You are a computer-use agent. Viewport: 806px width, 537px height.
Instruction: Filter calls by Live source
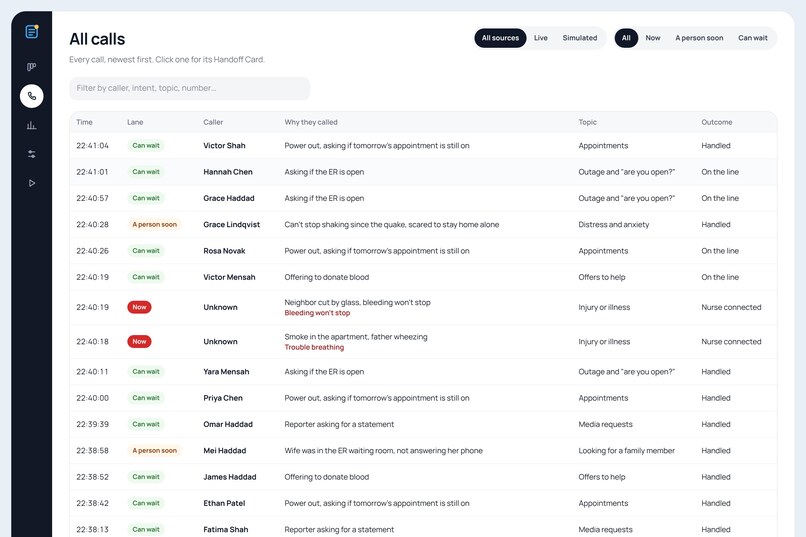pyautogui.click(x=540, y=38)
